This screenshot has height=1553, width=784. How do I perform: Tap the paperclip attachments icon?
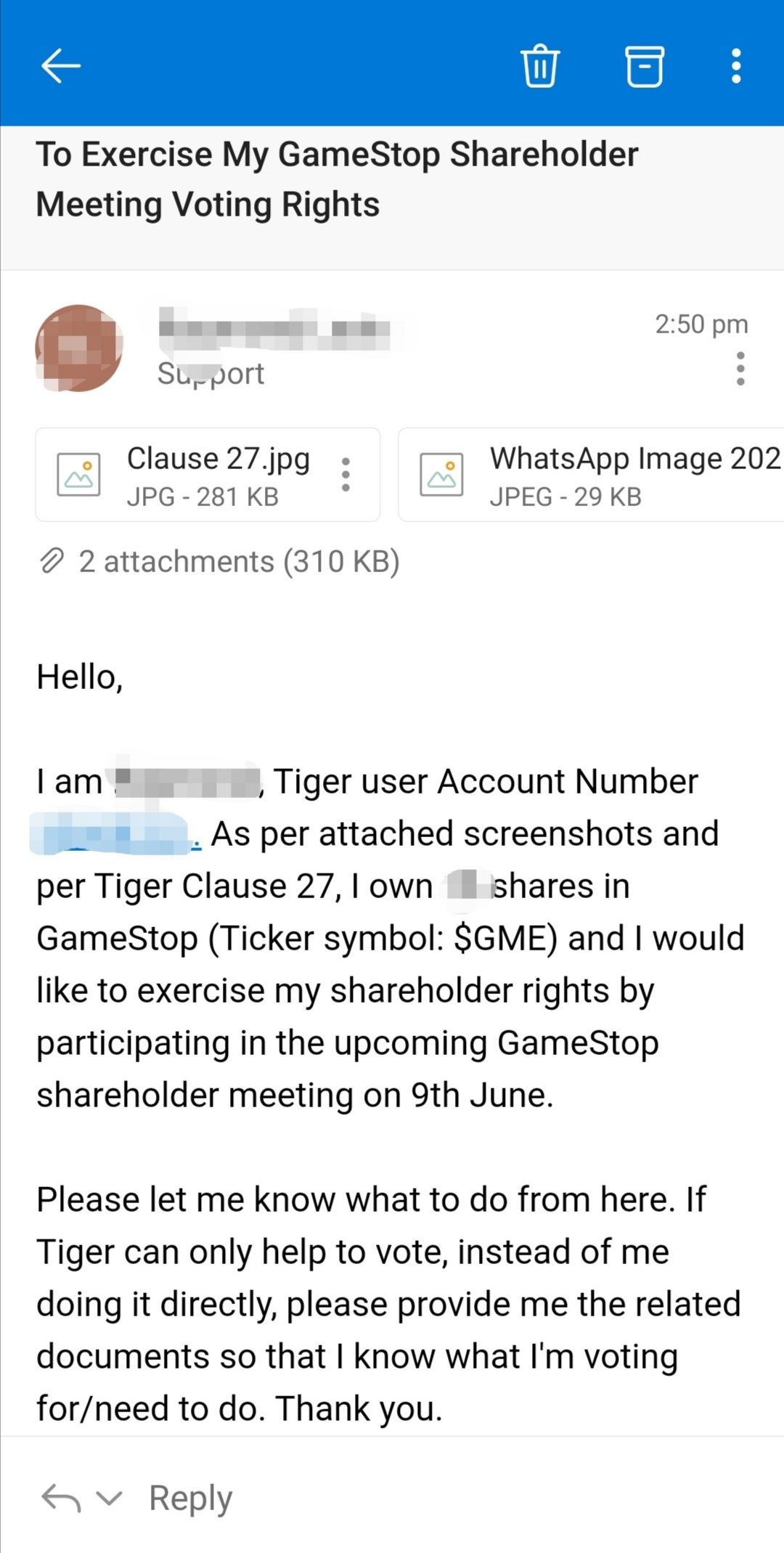pyautogui.click(x=52, y=561)
